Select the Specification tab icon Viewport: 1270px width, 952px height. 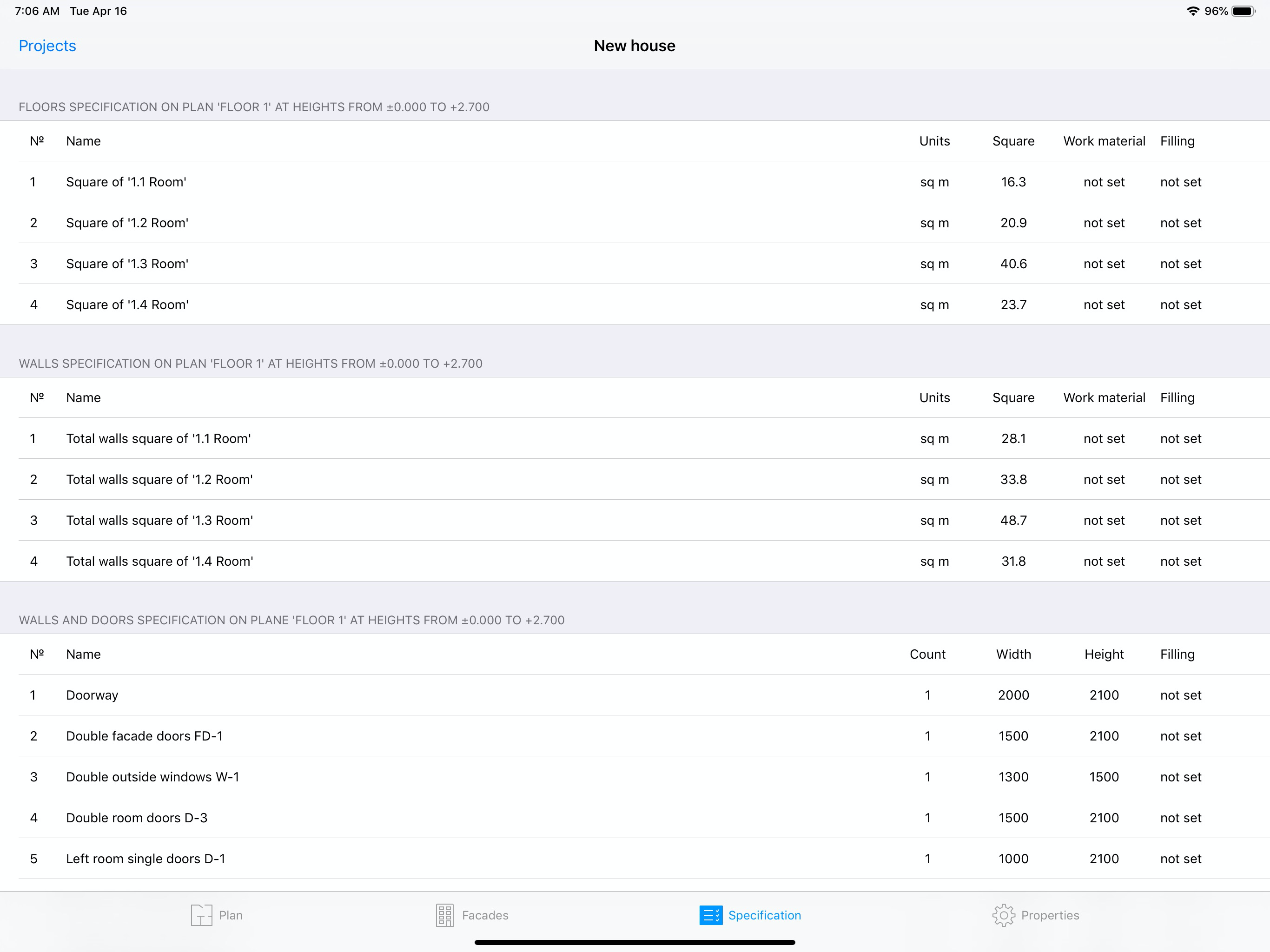tap(711, 915)
